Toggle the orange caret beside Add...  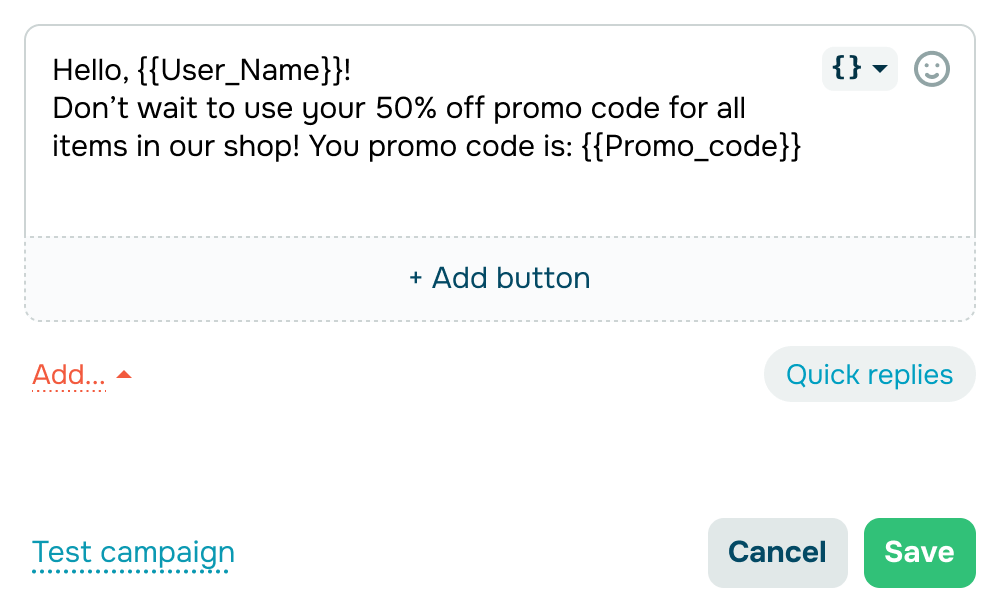[124, 374]
